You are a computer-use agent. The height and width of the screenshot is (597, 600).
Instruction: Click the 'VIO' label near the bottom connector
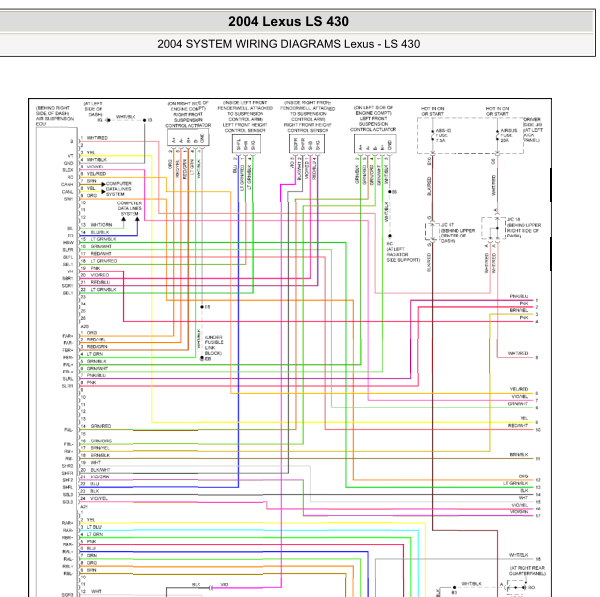click(224, 584)
